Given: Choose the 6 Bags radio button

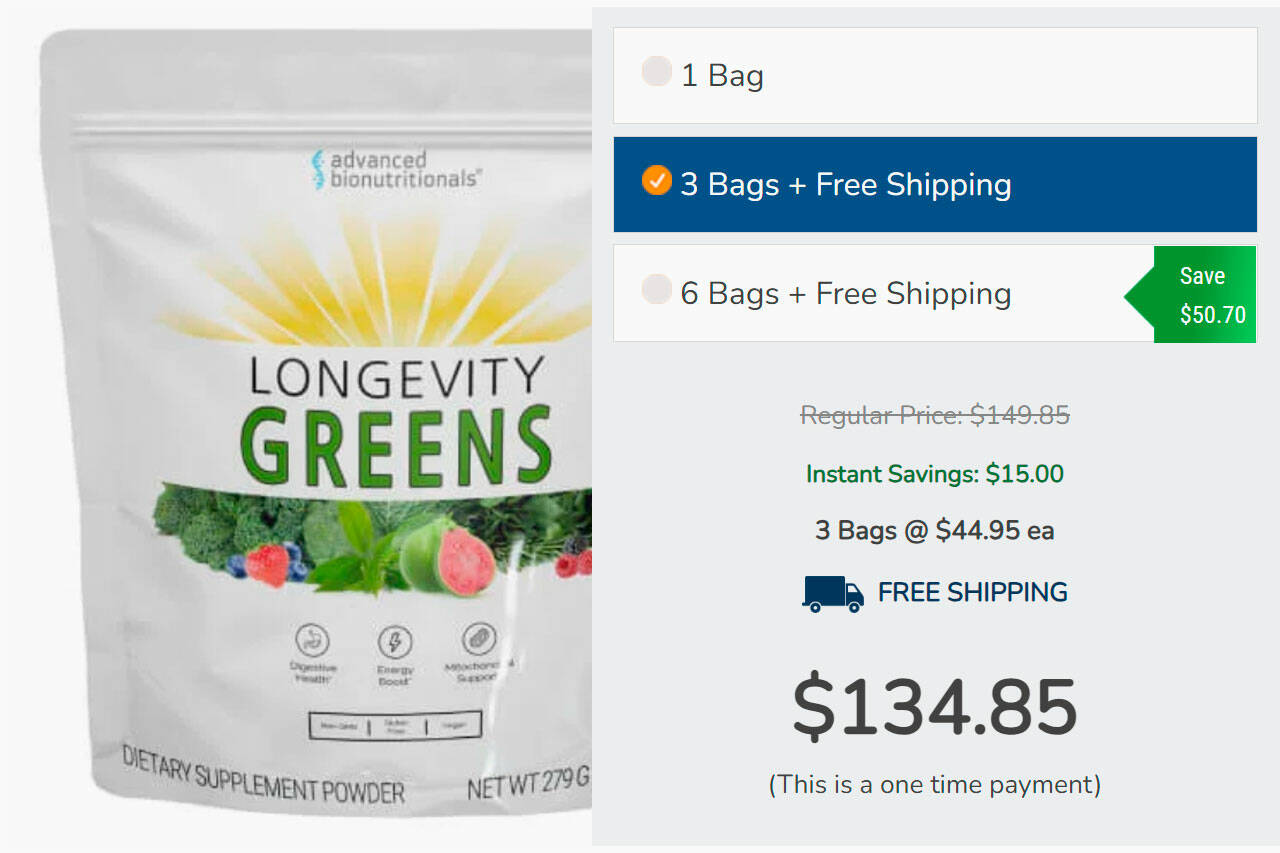Looking at the screenshot, I should pos(656,290).
